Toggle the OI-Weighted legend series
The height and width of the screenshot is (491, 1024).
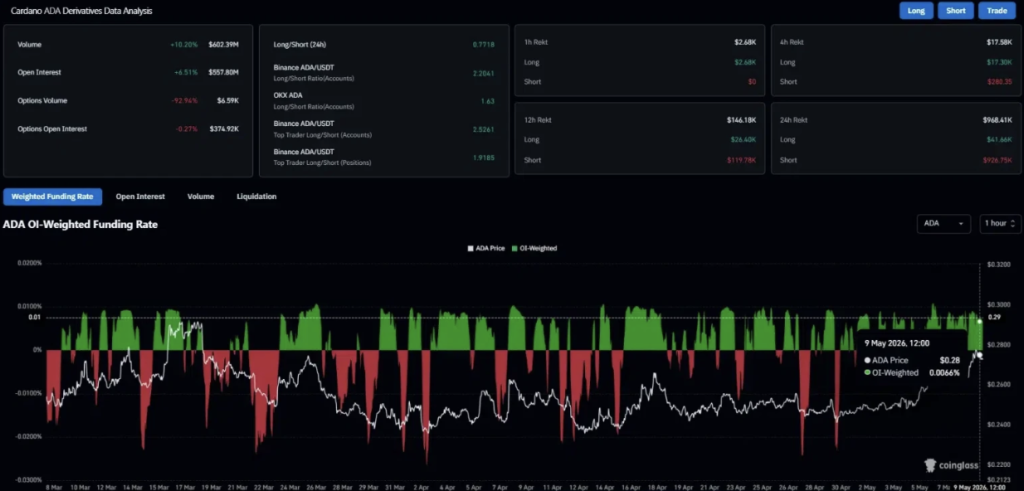pos(534,248)
